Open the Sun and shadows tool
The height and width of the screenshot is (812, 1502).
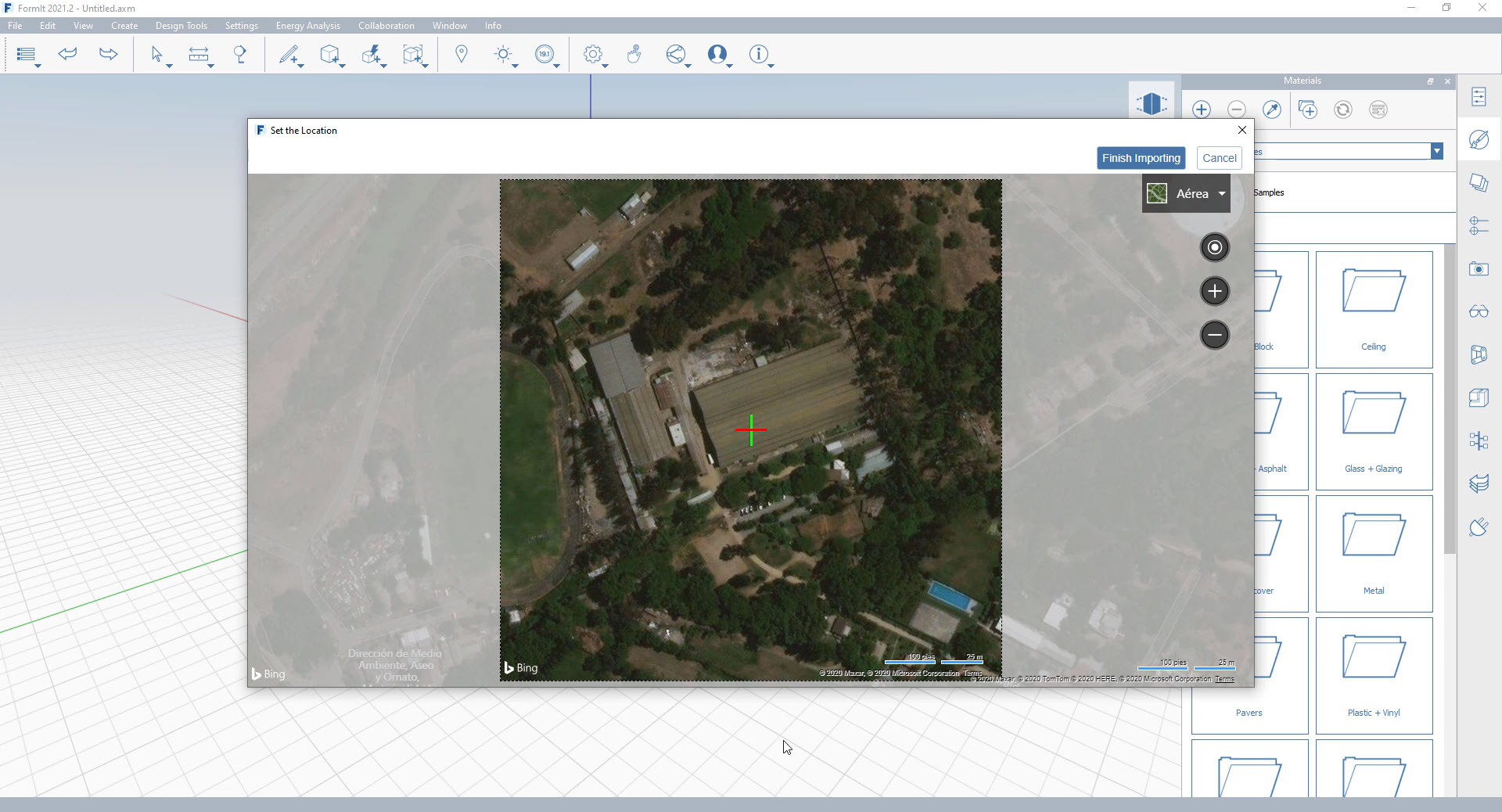coord(503,54)
